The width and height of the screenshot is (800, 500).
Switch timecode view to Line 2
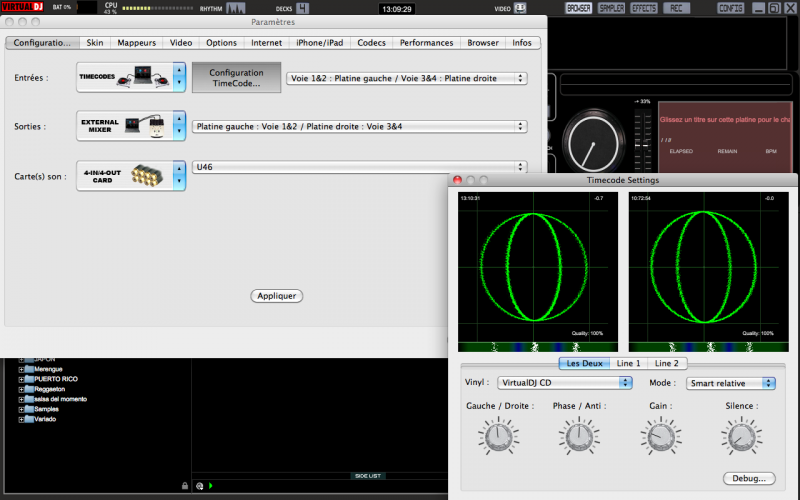(665, 363)
